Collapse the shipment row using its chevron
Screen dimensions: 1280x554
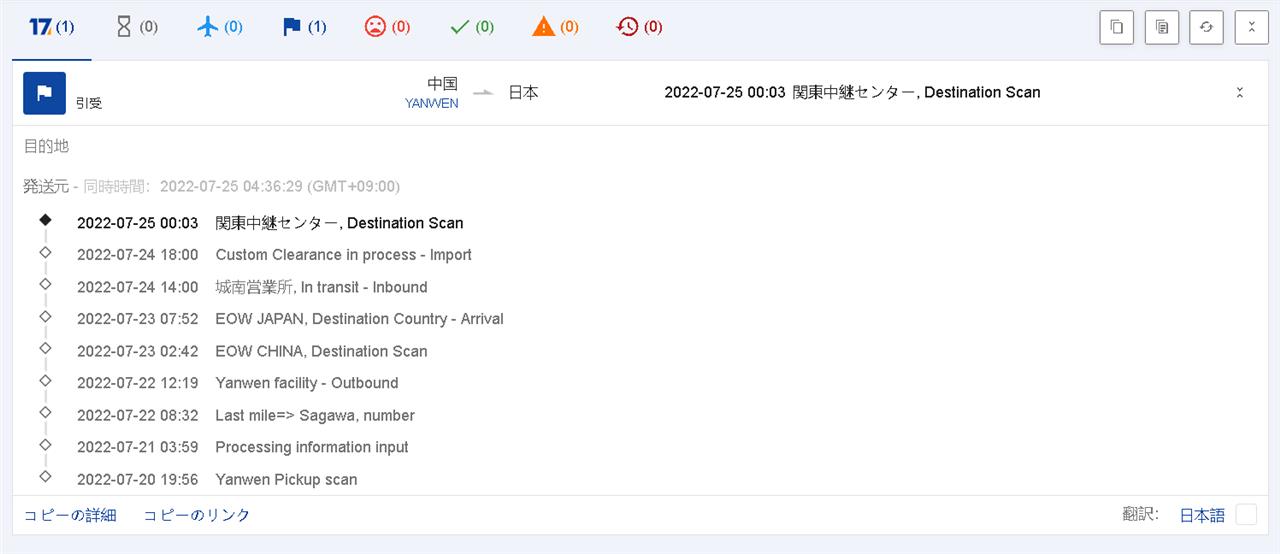(1240, 93)
